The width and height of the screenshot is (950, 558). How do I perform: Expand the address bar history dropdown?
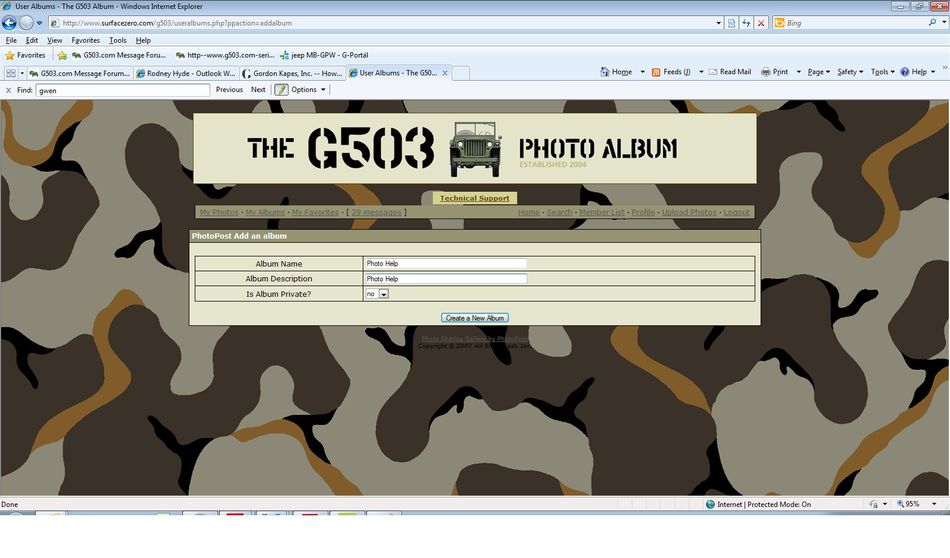[719, 23]
